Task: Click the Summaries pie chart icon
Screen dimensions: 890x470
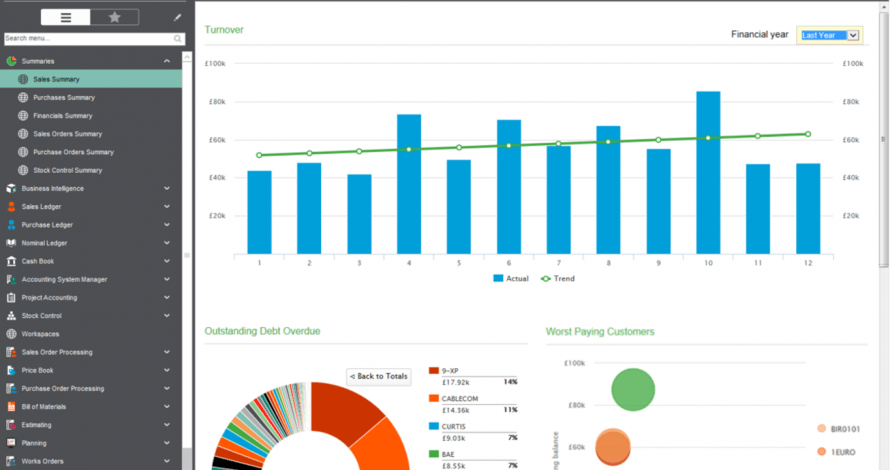Action: 11,61
